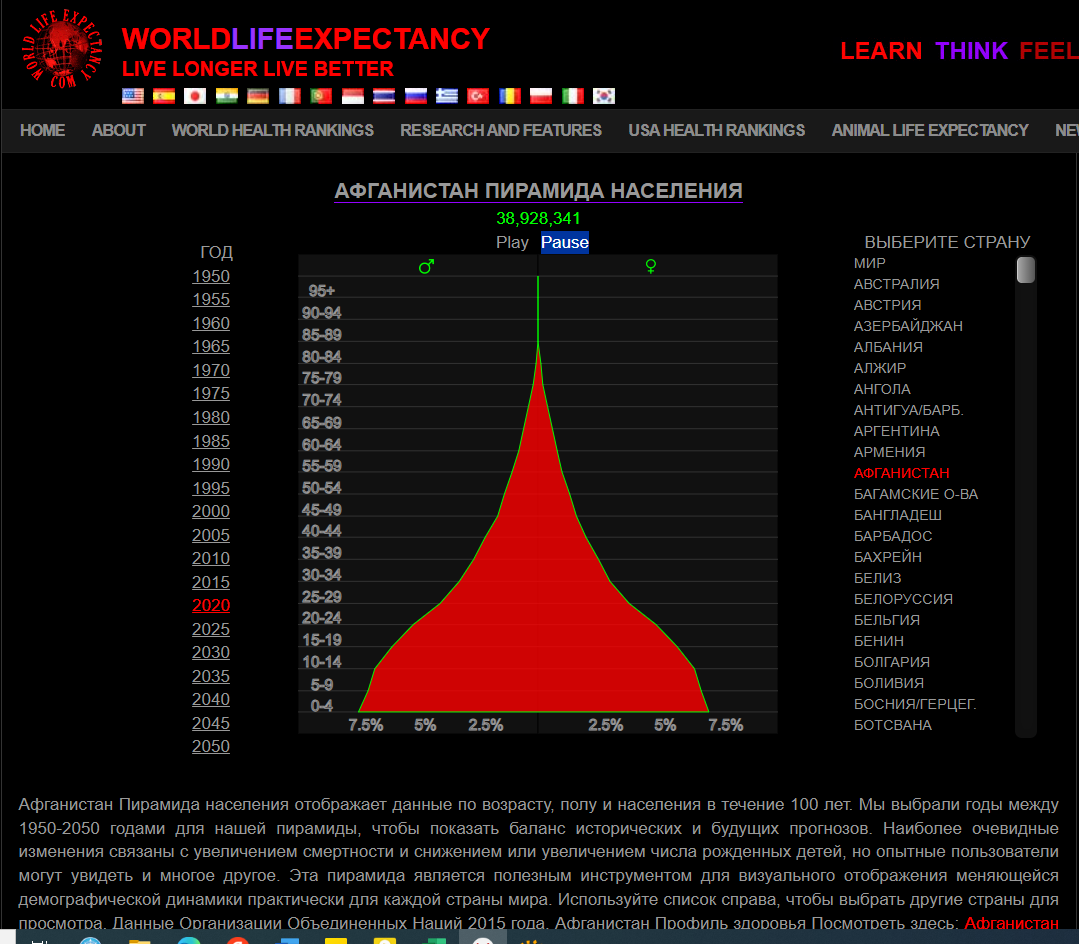Image resolution: width=1079 pixels, height=944 pixels.
Task: Open ANIMAL LIFE EXPECTANCY menu
Action: click(930, 130)
